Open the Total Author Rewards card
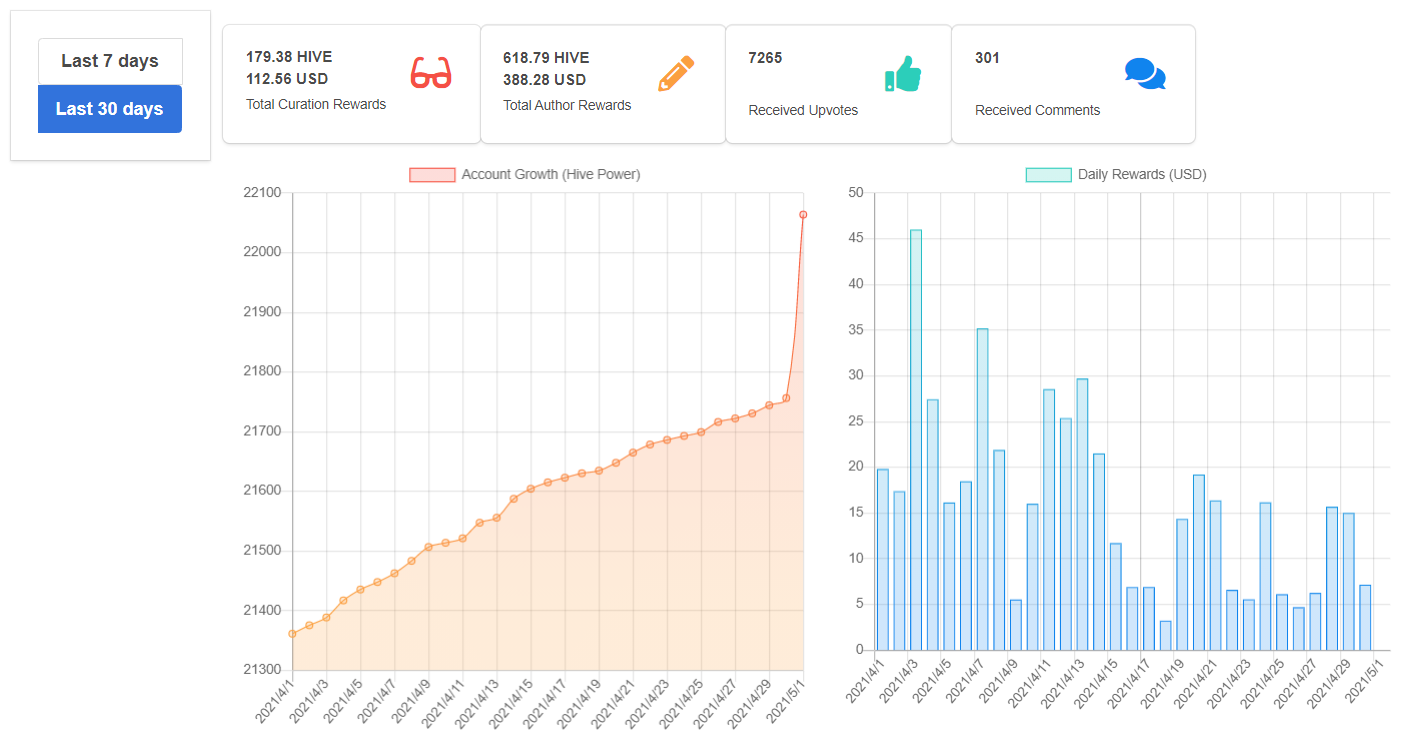1403x748 pixels. point(603,84)
